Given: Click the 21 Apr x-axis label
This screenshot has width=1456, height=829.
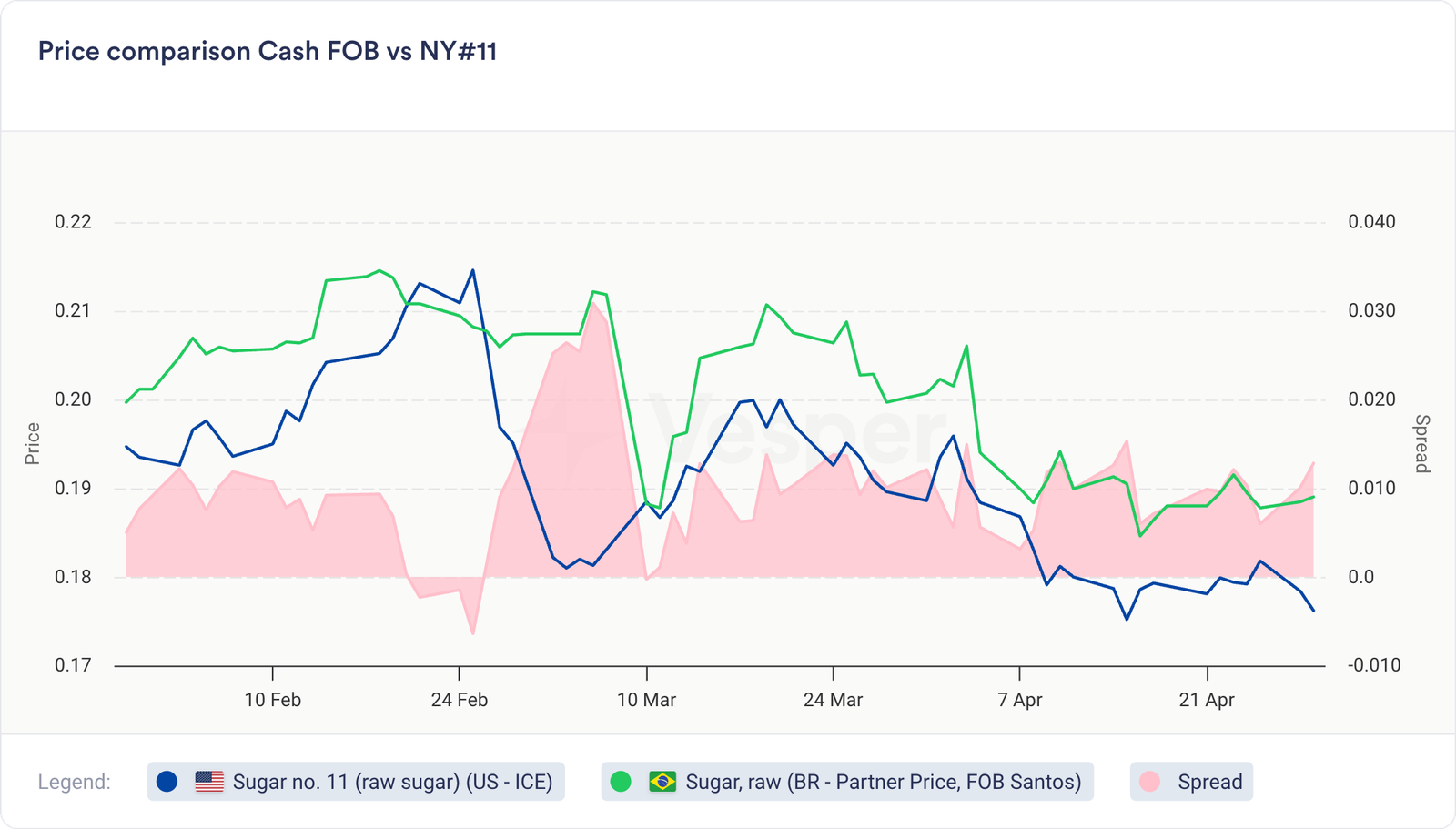Looking at the screenshot, I should (1207, 700).
